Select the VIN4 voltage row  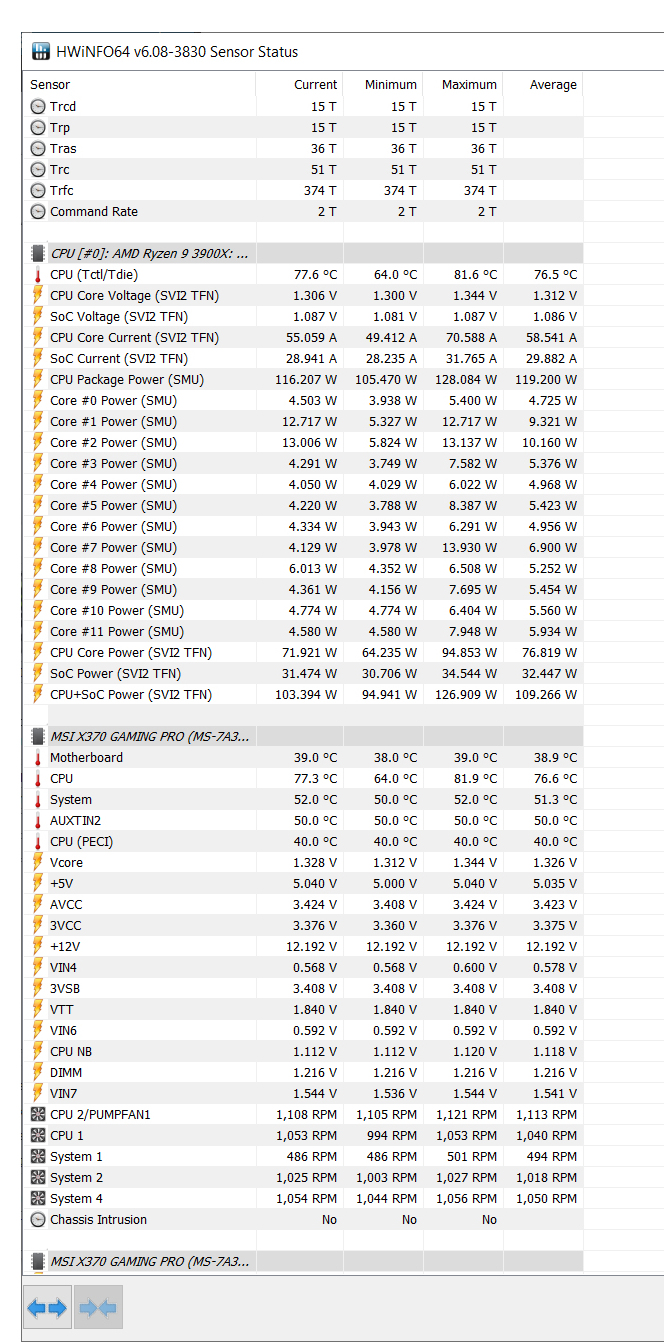[303, 967]
